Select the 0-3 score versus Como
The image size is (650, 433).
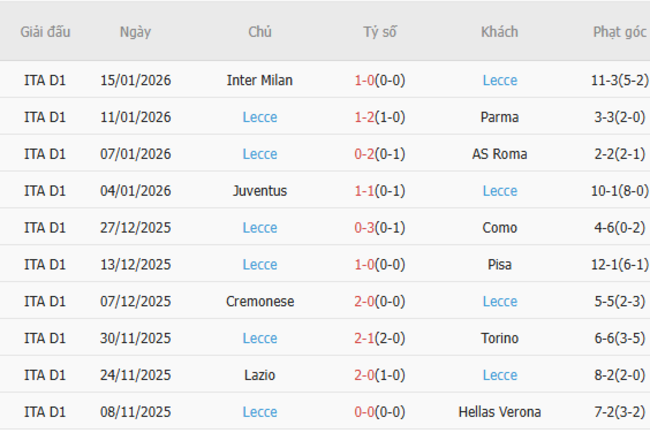point(365,228)
